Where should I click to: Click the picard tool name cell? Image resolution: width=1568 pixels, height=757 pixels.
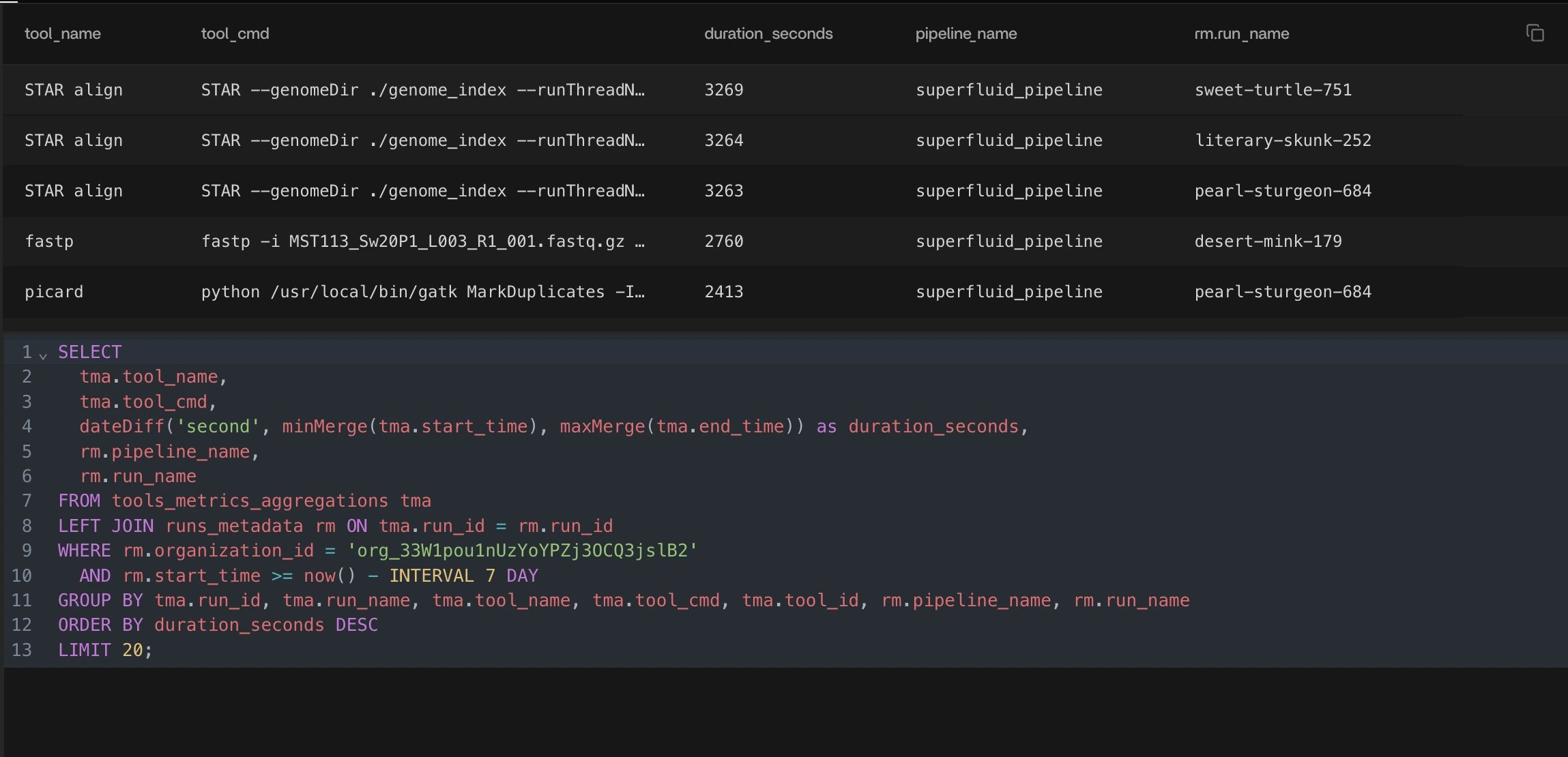54,292
